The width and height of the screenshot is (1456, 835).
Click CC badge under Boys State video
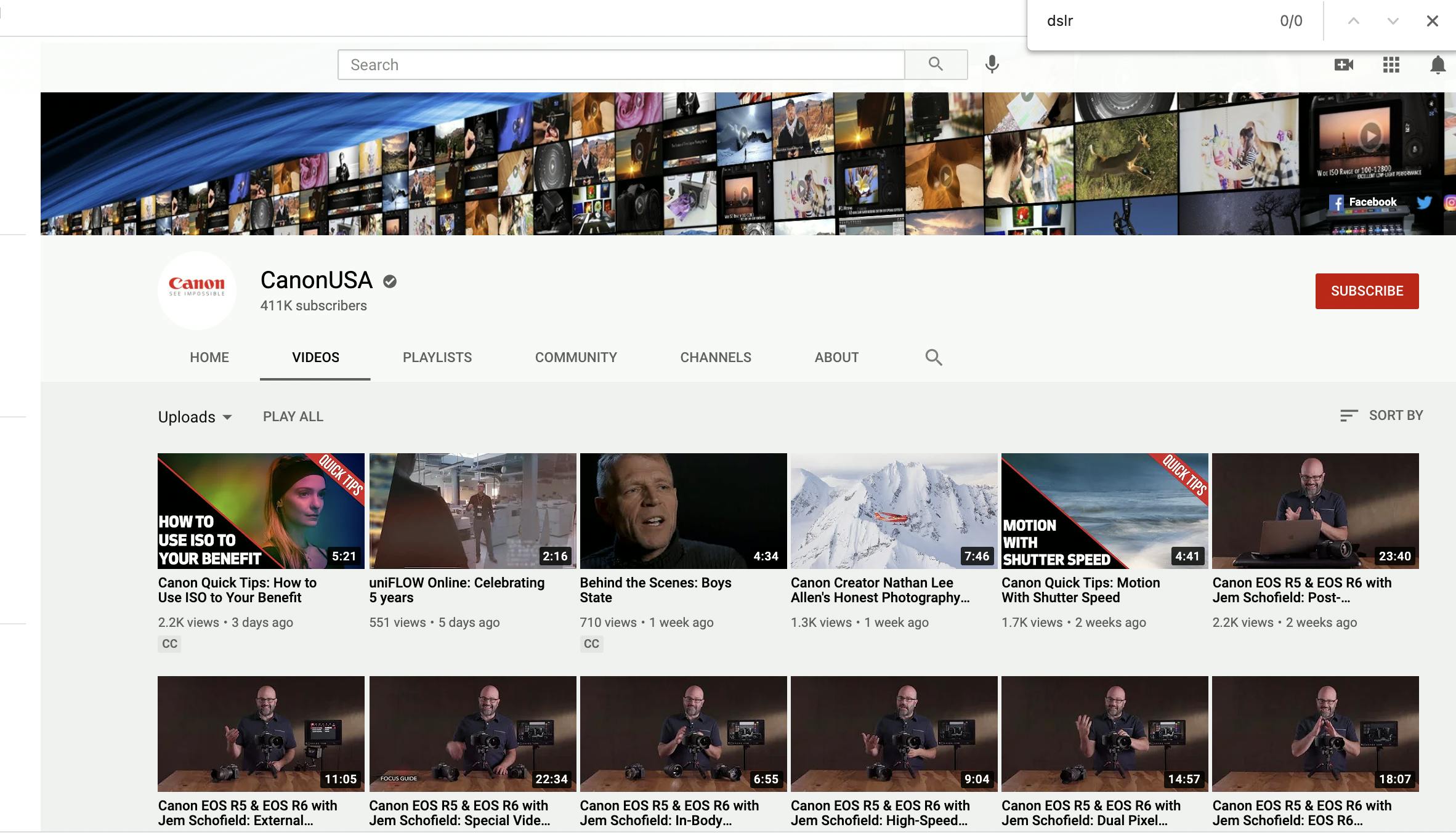tap(591, 643)
